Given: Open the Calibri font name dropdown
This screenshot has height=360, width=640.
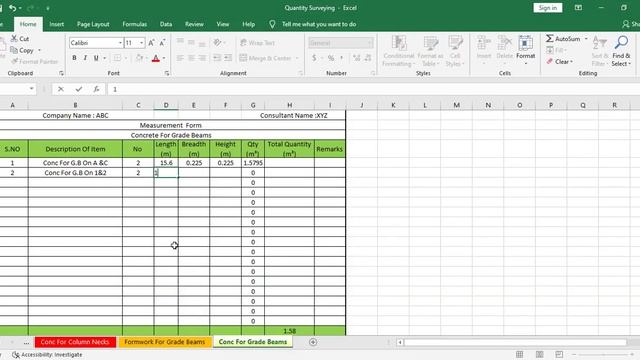Looking at the screenshot, I should tap(120, 42).
